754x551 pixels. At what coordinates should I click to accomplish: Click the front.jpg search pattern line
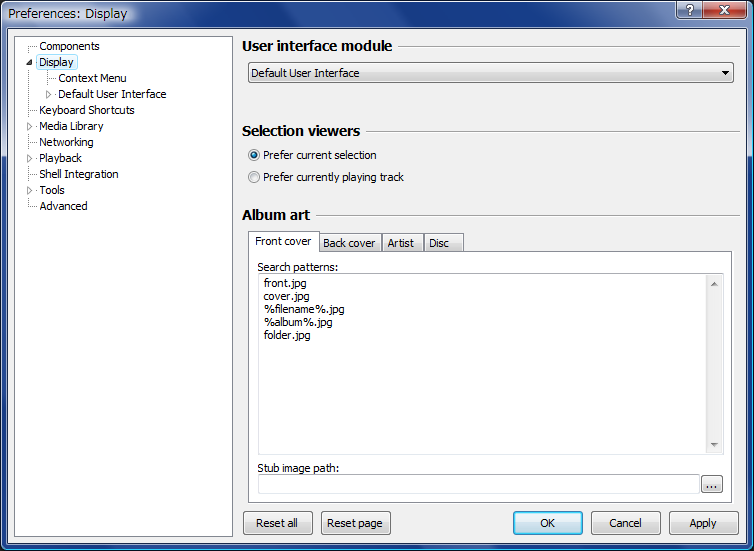(285, 283)
